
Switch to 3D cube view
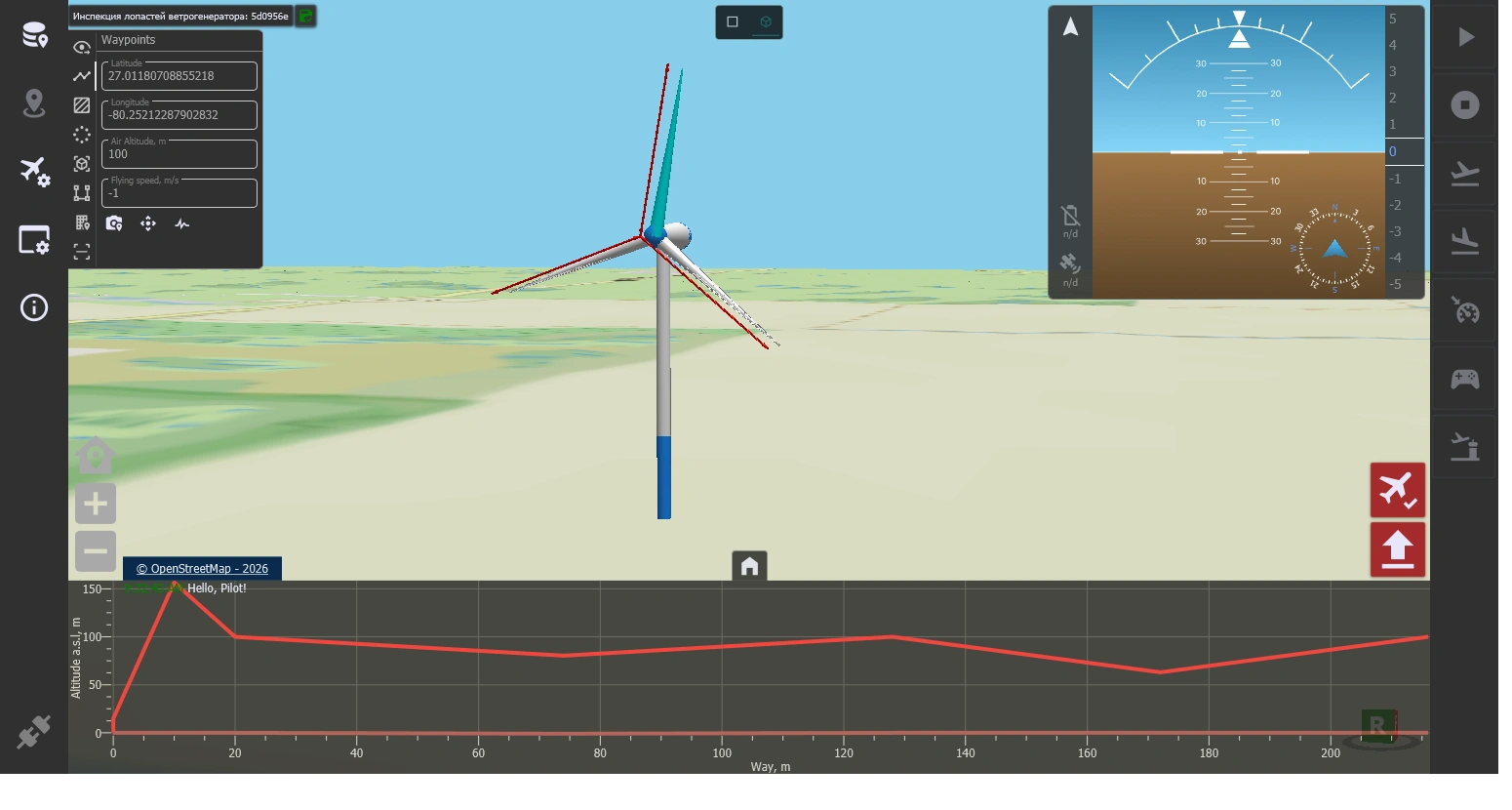click(x=766, y=21)
